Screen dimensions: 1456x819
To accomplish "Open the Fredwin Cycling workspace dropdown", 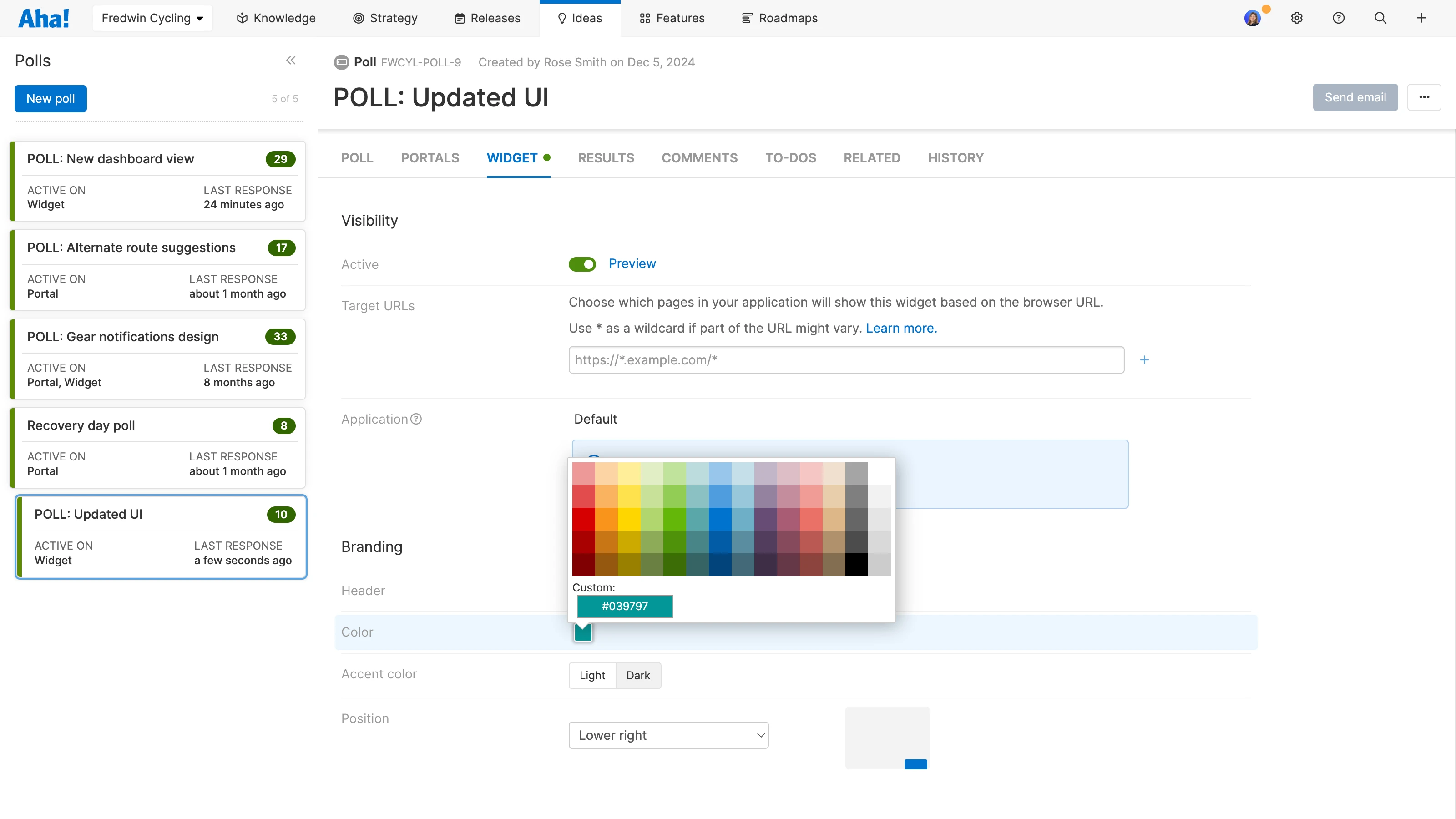I will pos(152,18).
